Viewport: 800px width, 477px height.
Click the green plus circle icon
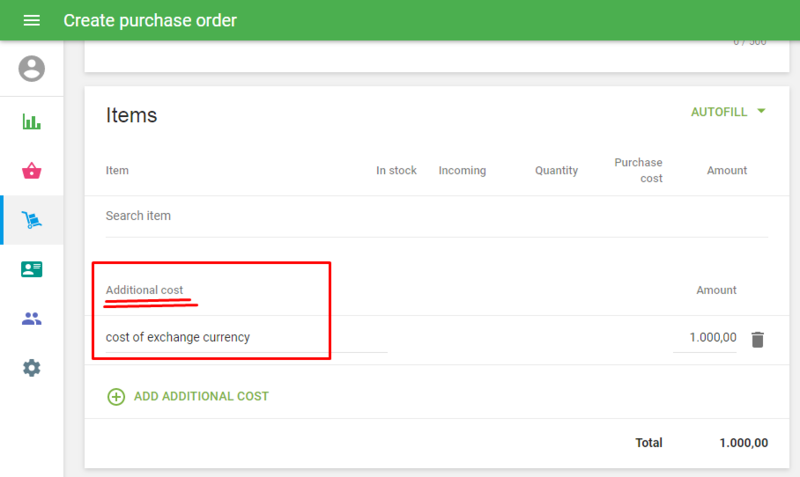click(116, 396)
